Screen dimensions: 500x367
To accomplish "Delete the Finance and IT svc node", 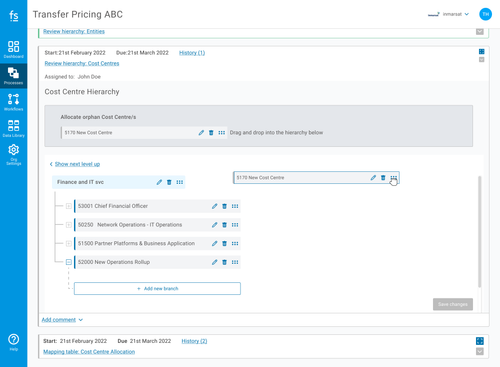I will tap(169, 182).
